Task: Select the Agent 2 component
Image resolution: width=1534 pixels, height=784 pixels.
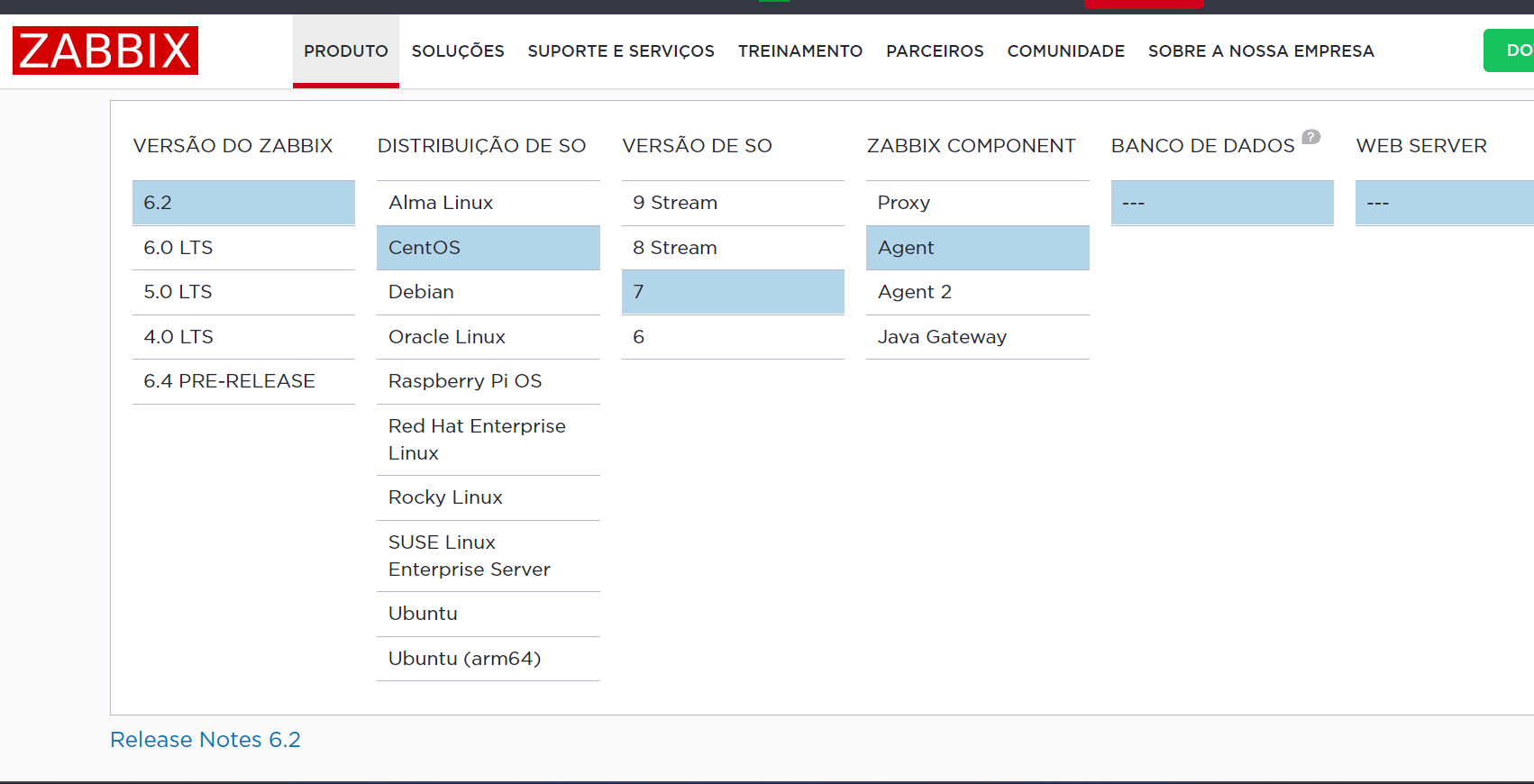Action: tap(978, 292)
